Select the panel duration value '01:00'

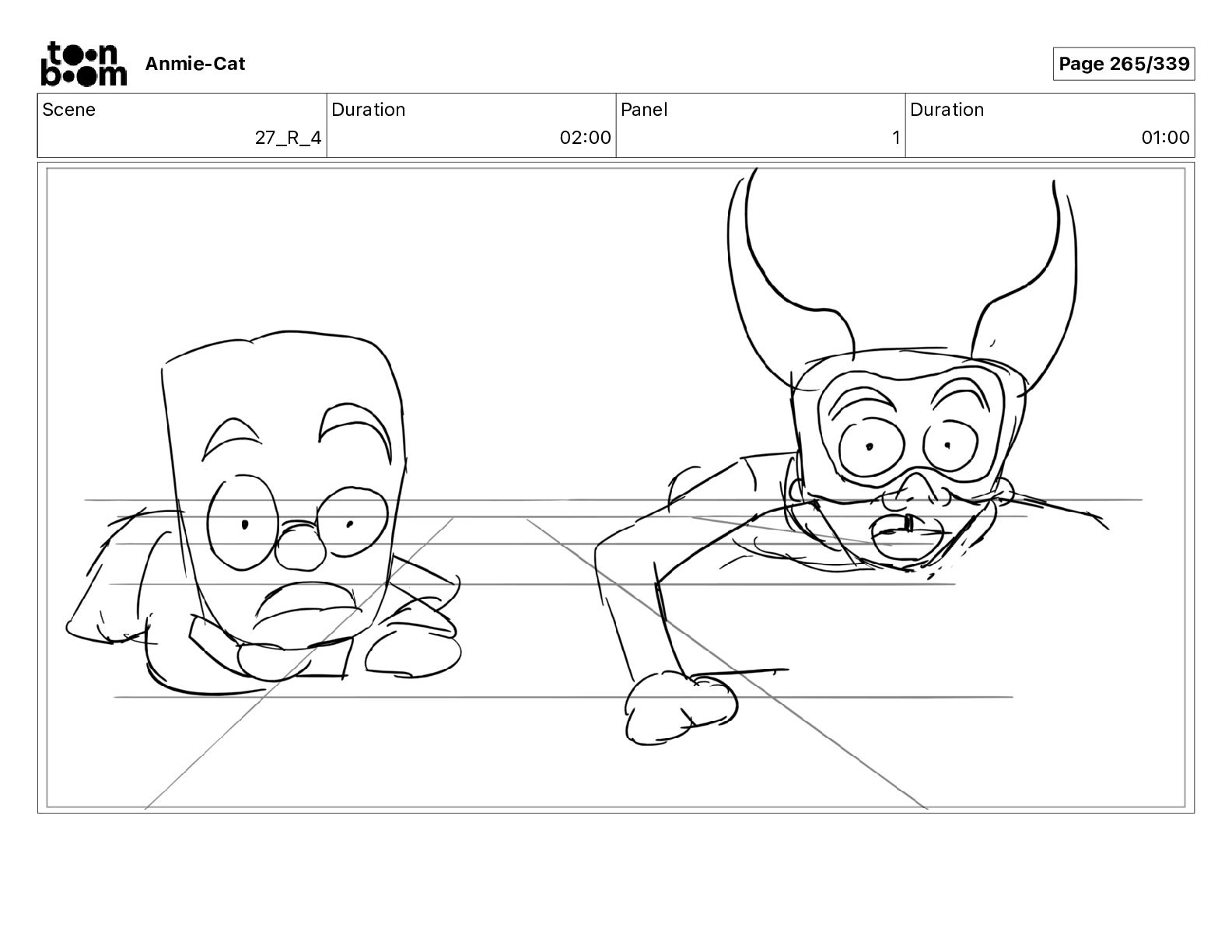(x=1165, y=138)
